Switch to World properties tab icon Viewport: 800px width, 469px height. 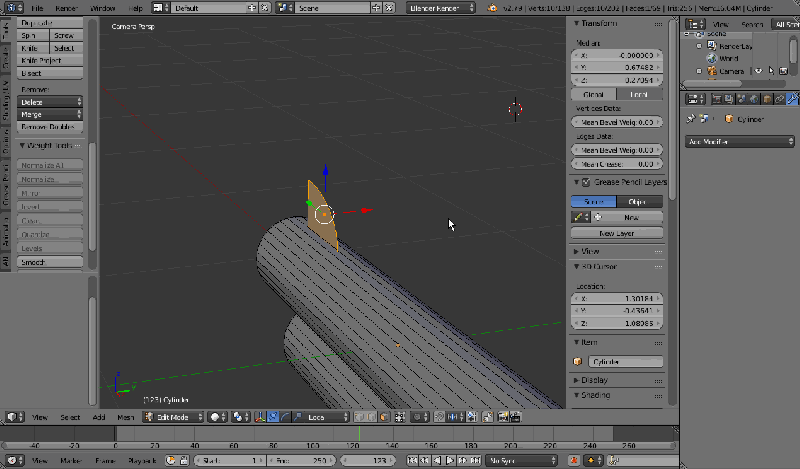(x=754, y=99)
